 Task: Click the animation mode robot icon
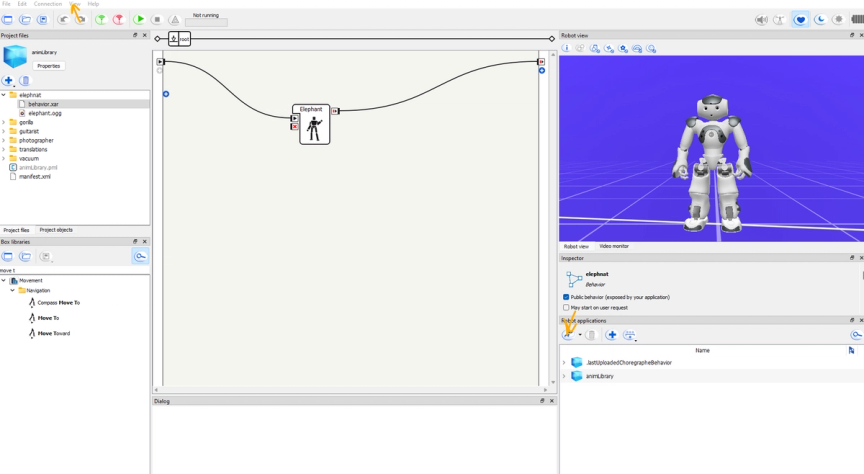[x=779, y=20]
